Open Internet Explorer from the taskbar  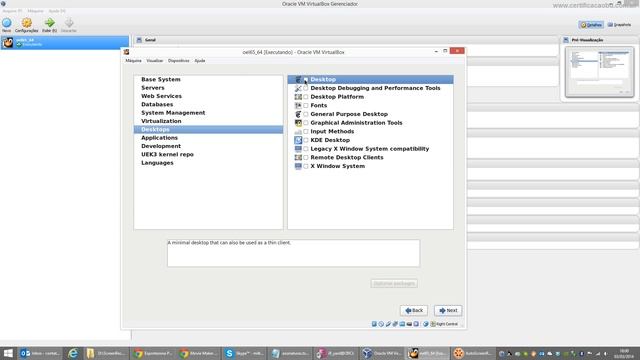pyautogui.click(x=73, y=353)
